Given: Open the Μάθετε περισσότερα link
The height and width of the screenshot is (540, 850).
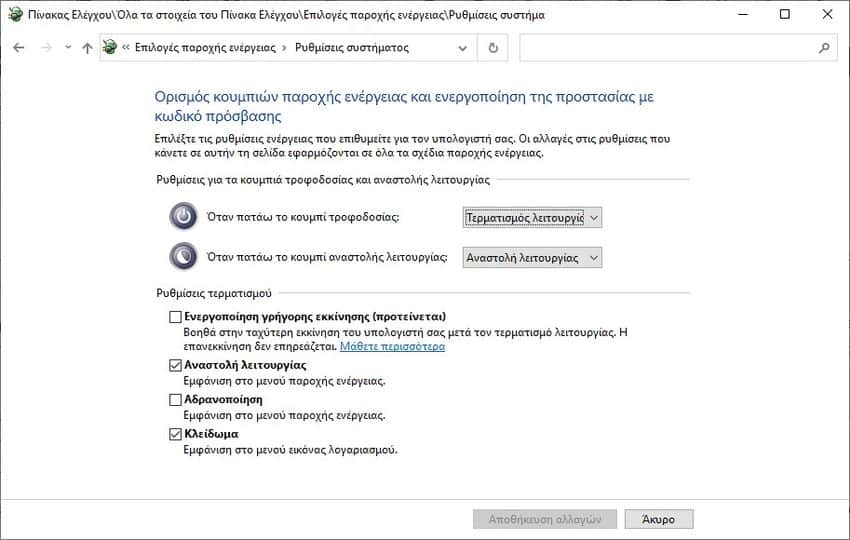Looking at the screenshot, I should click(x=392, y=347).
